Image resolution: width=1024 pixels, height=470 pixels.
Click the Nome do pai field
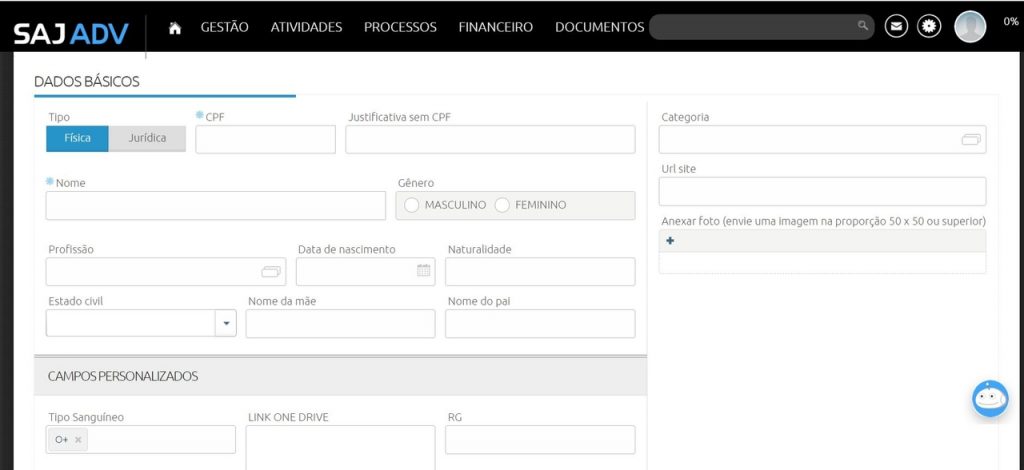[x=540, y=324]
